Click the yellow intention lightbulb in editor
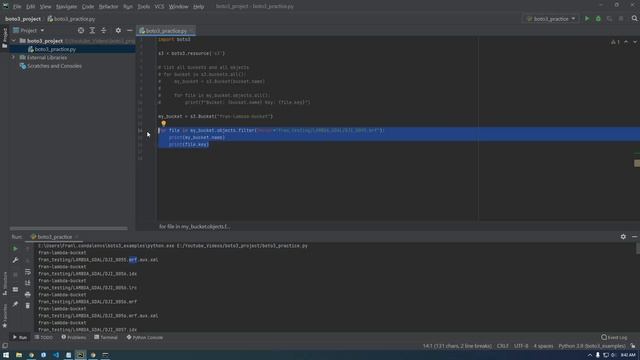This screenshot has height=360, width=640. (163, 123)
